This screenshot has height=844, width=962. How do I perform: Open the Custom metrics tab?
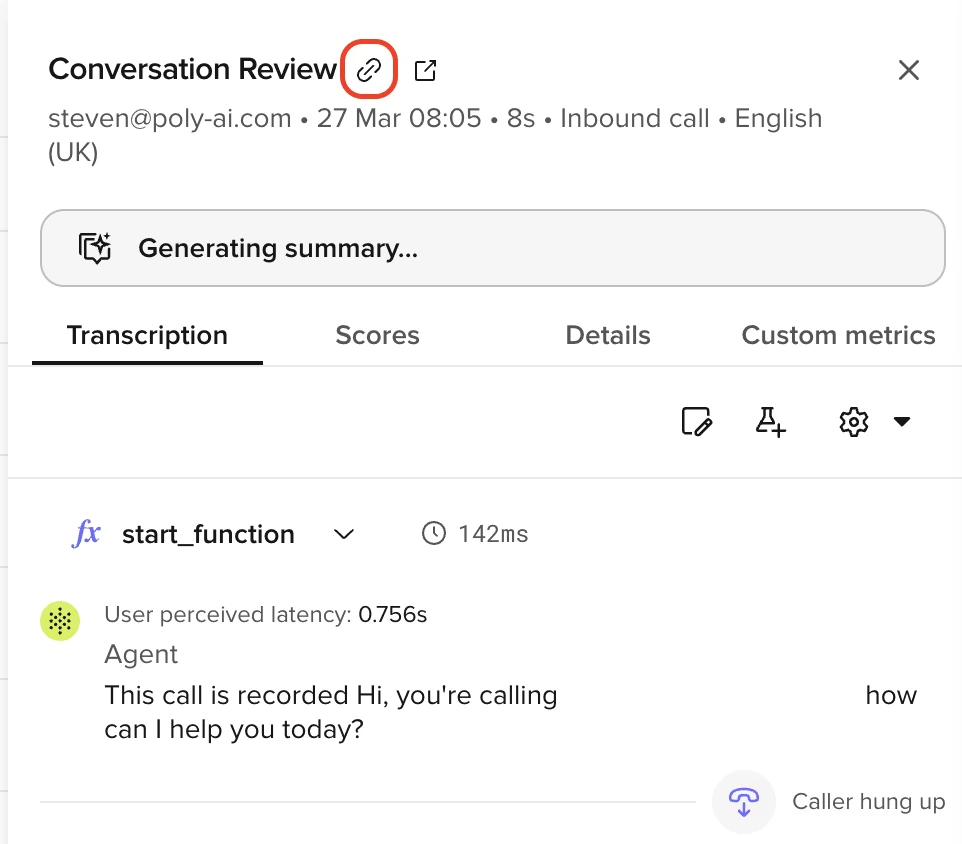click(838, 336)
